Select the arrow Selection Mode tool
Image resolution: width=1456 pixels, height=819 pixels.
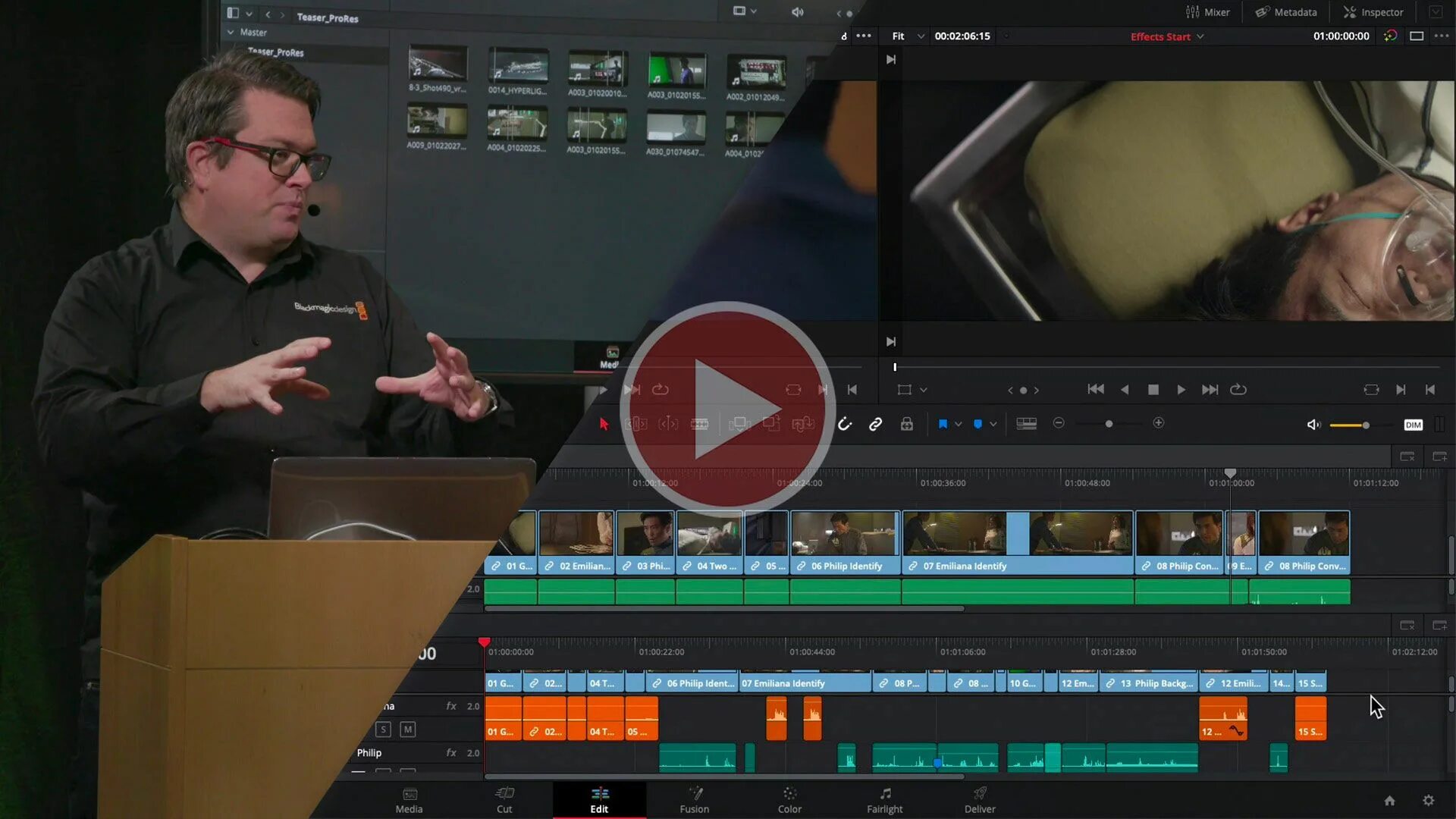point(604,424)
